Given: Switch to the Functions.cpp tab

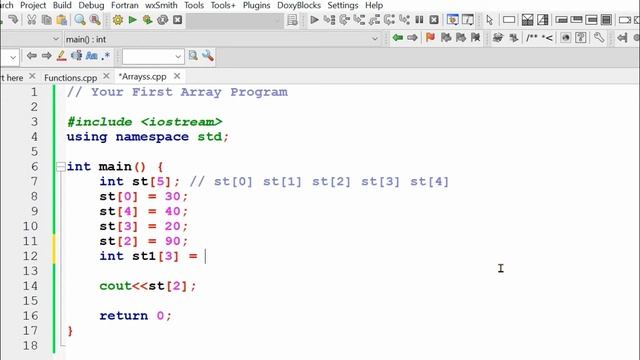Looking at the screenshot, I should pyautogui.click(x=71, y=77).
